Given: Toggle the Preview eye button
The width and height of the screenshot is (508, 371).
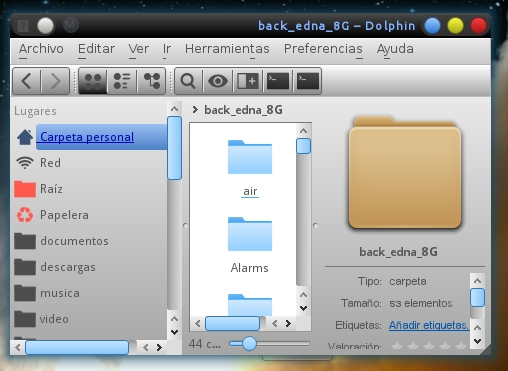Looking at the screenshot, I should pyautogui.click(x=218, y=81).
